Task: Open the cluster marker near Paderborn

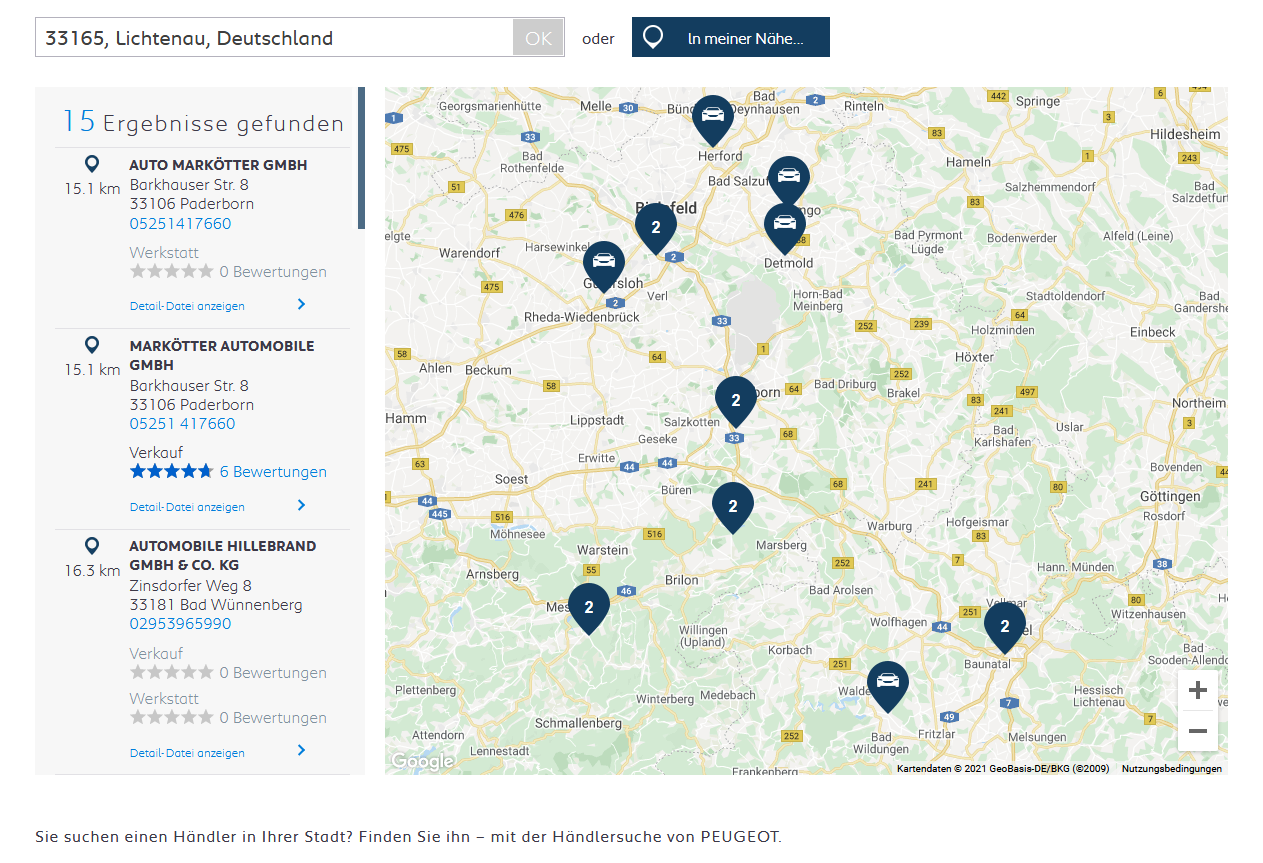Action: 735,400
